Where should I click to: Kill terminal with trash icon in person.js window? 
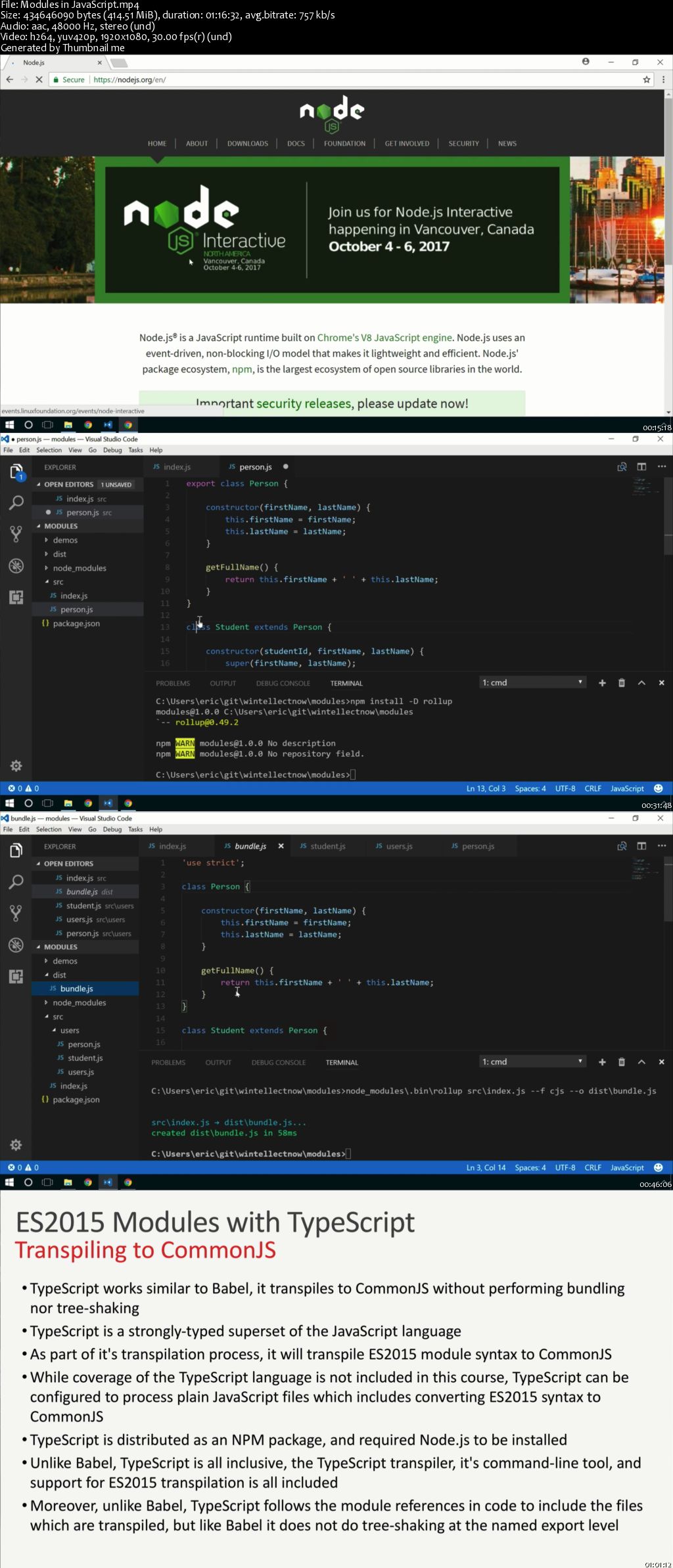coord(622,683)
